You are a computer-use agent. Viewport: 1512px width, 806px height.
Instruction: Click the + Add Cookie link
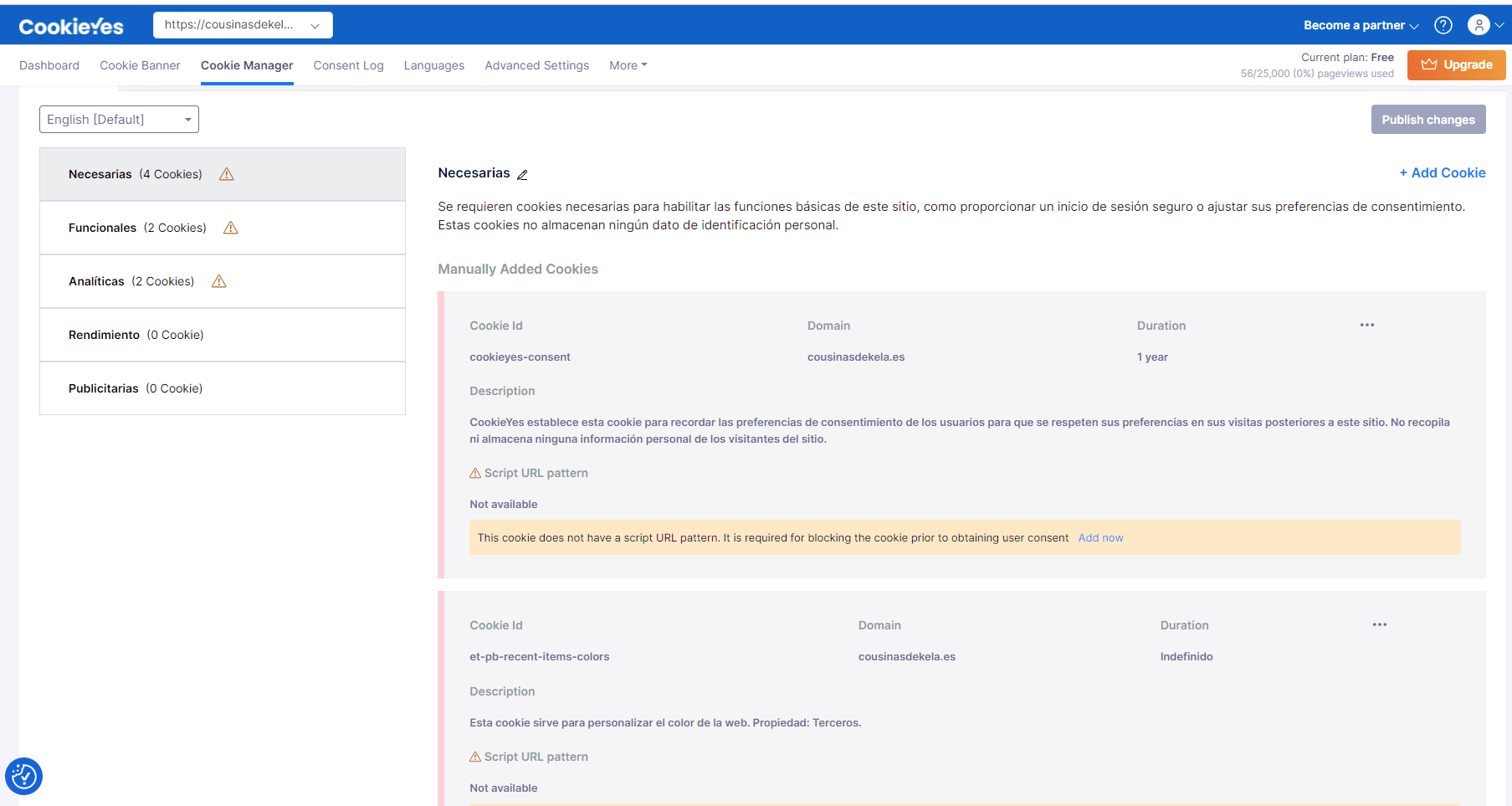pyautogui.click(x=1443, y=172)
